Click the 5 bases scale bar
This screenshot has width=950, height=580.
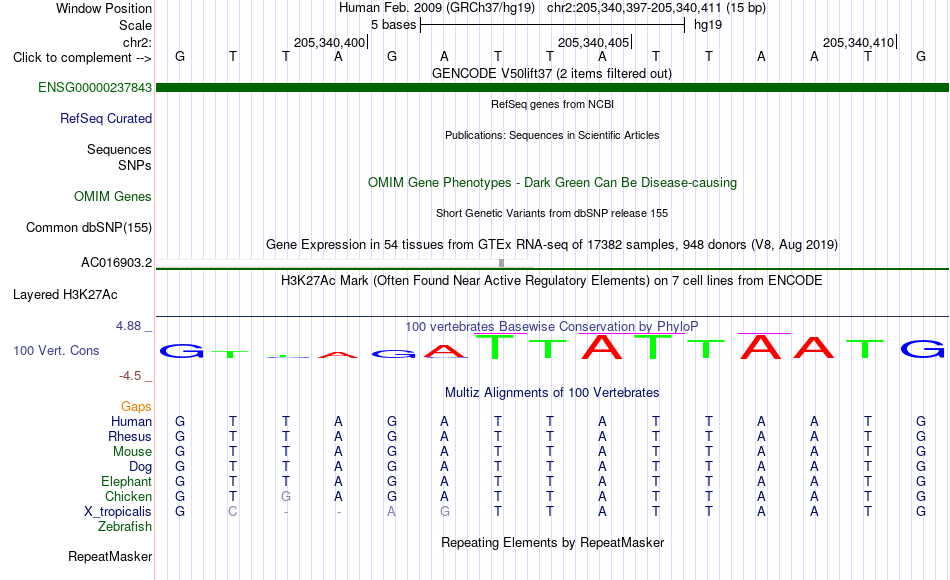[552, 25]
